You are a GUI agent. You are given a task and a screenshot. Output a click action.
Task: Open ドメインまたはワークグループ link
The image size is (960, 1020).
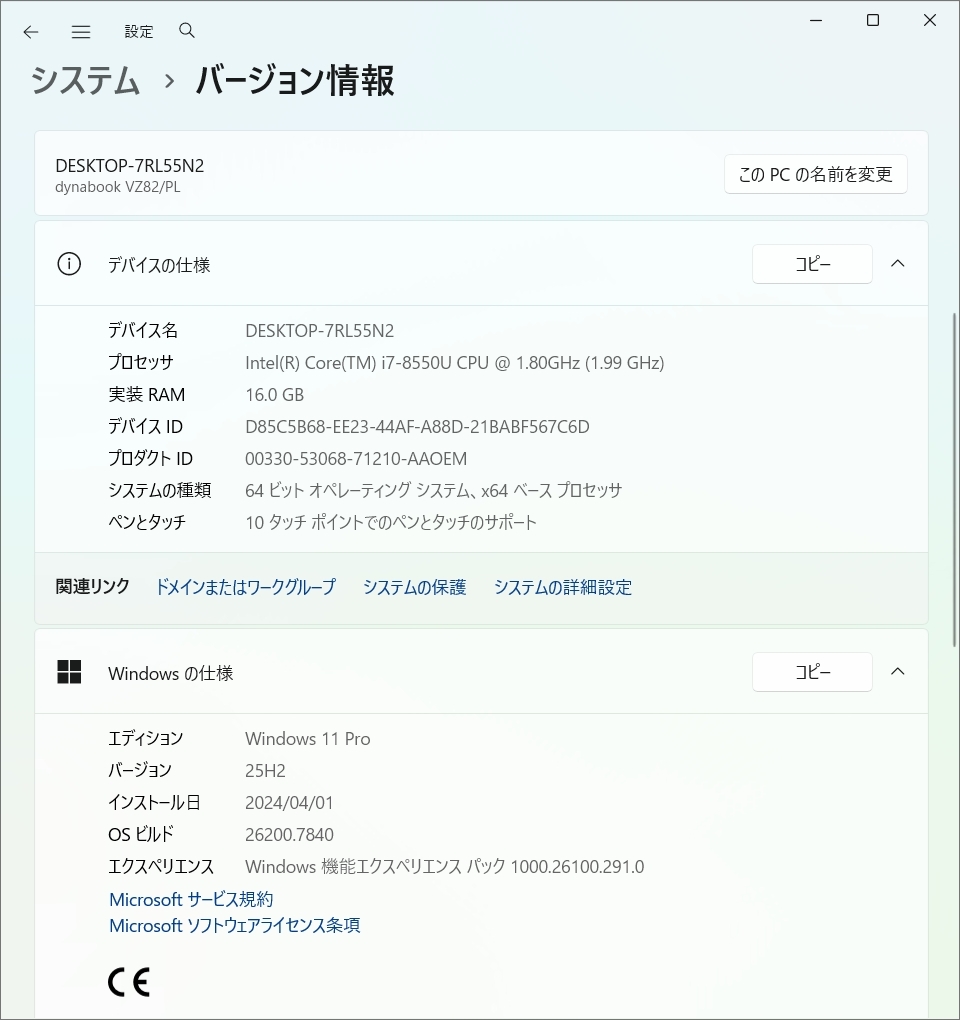pyautogui.click(x=245, y=587)
